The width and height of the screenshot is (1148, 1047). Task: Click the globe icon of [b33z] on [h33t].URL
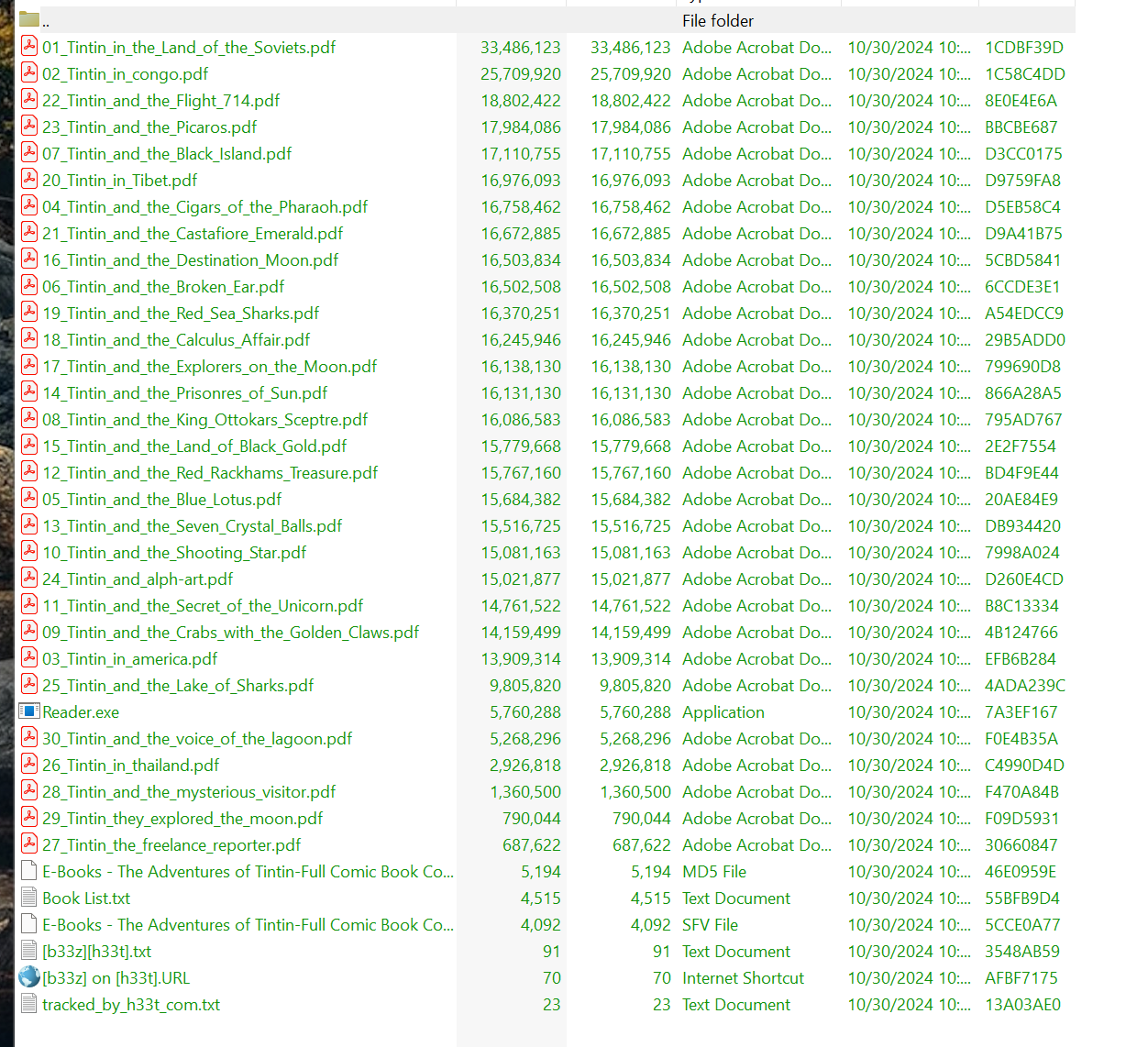click(x=29, y=977)
